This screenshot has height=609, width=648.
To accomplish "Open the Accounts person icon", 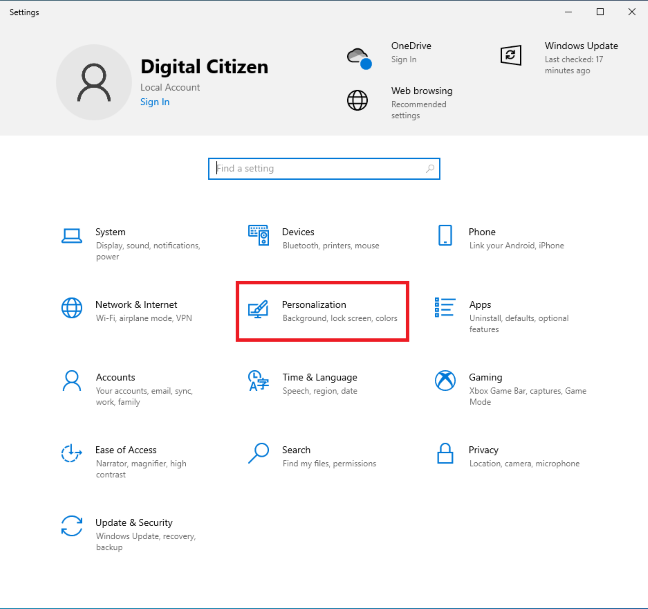I will pos(72,381).
